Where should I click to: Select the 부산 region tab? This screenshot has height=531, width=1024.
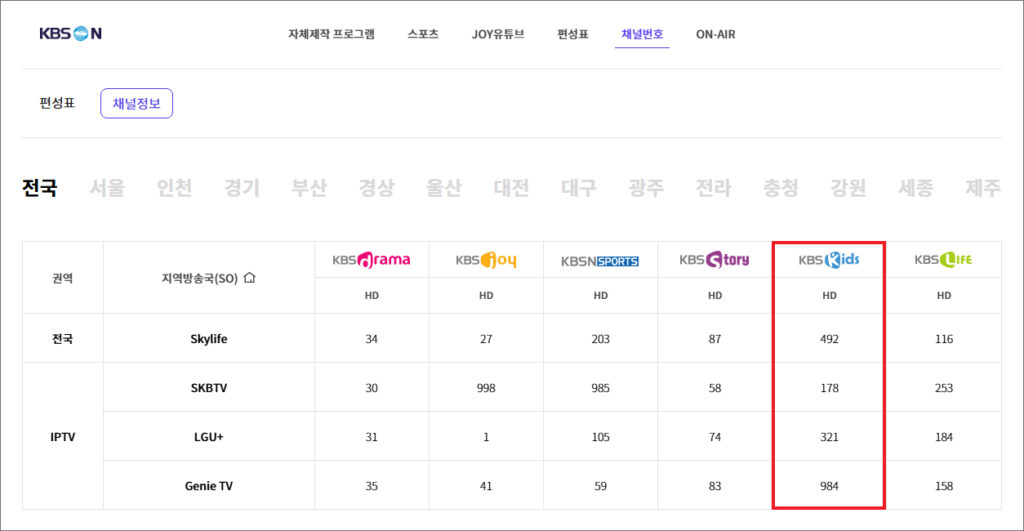[309, 188]
